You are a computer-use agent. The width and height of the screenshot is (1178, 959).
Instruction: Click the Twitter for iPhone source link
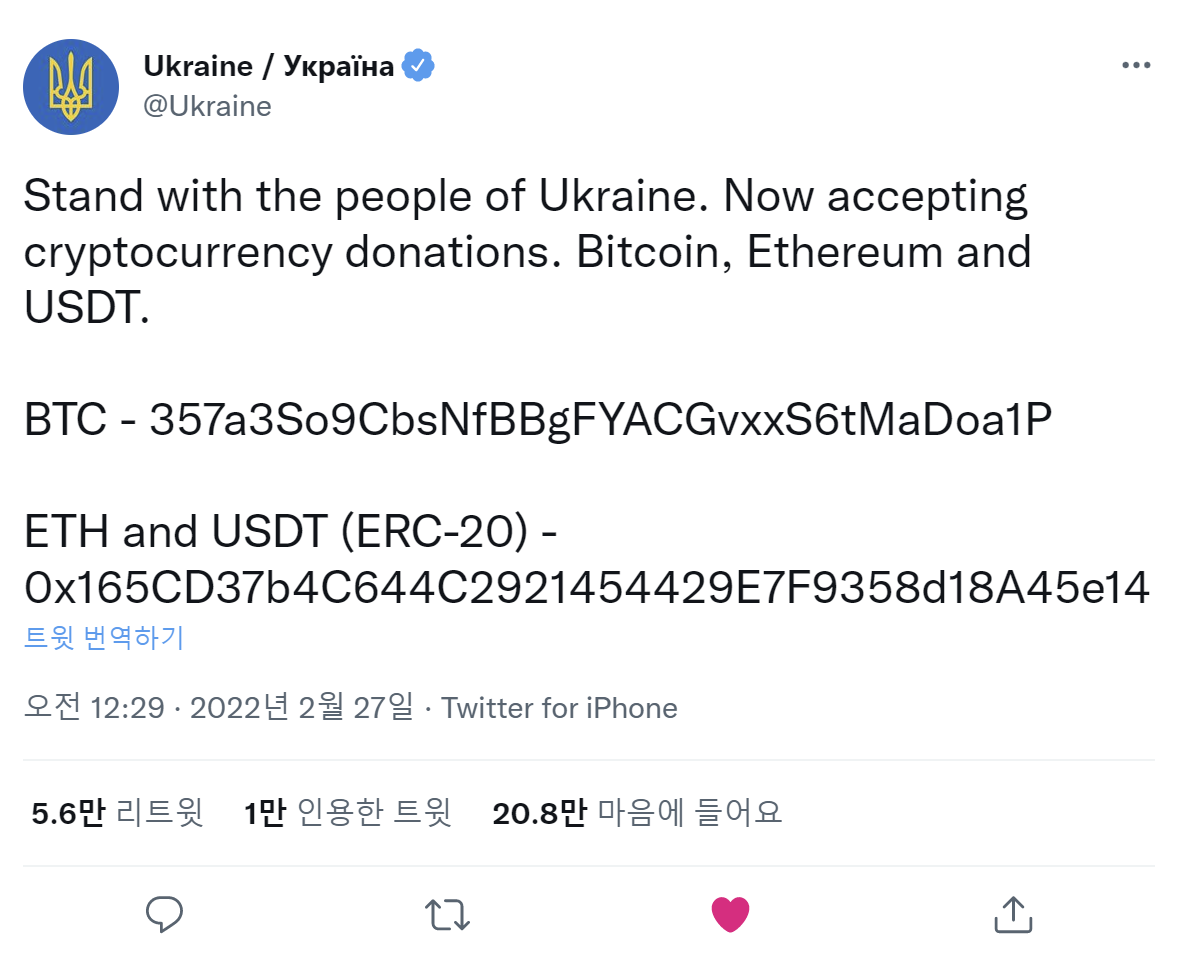[x=559, y=708]
